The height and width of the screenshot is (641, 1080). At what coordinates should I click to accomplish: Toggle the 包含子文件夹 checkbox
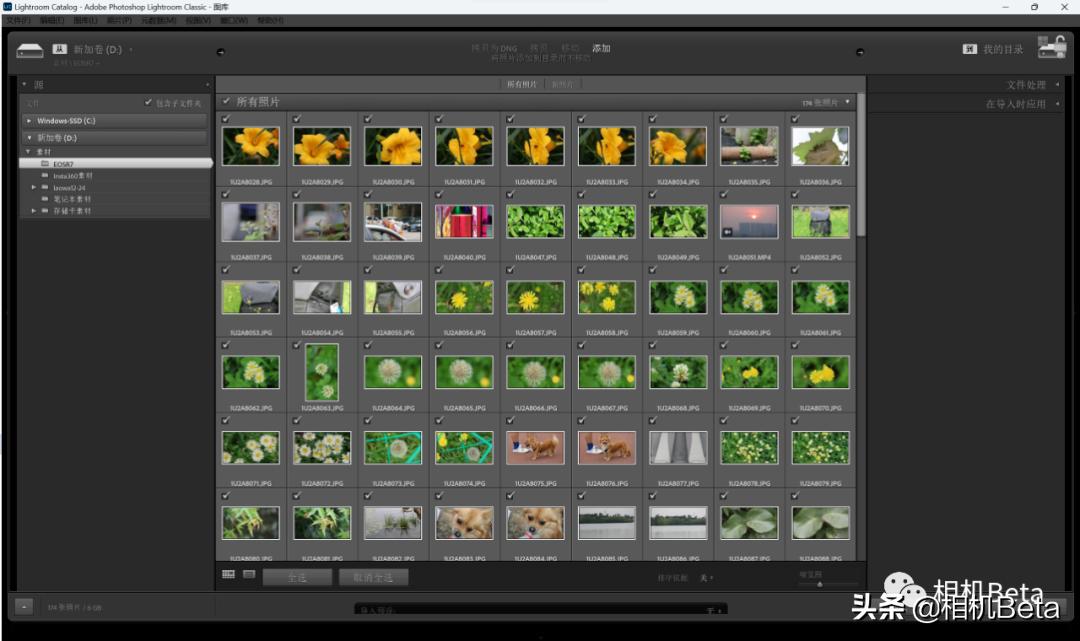point(149,102)
